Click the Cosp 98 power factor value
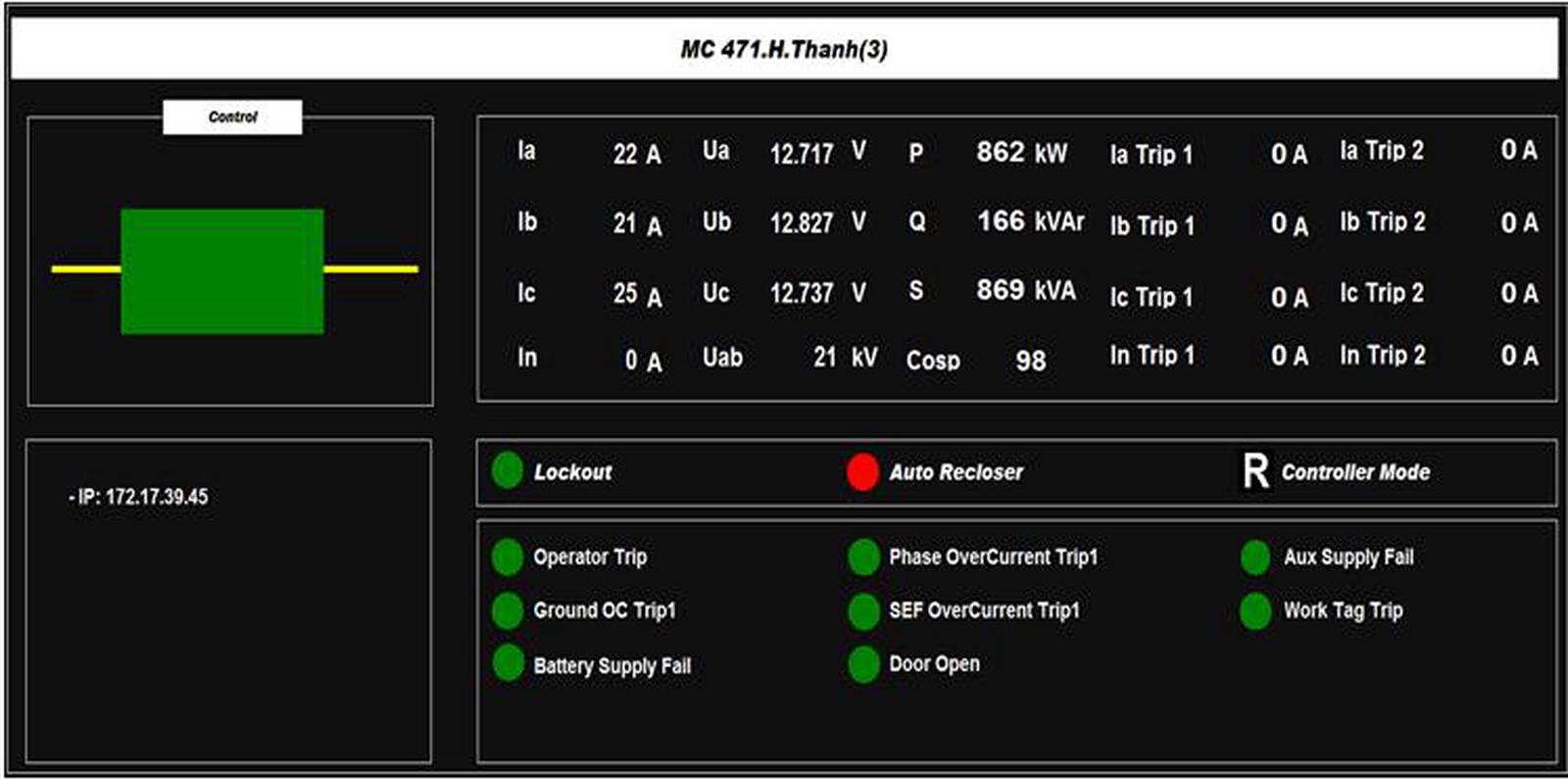This screenshot has height=780, width=1568. [x=1029, y=361]
